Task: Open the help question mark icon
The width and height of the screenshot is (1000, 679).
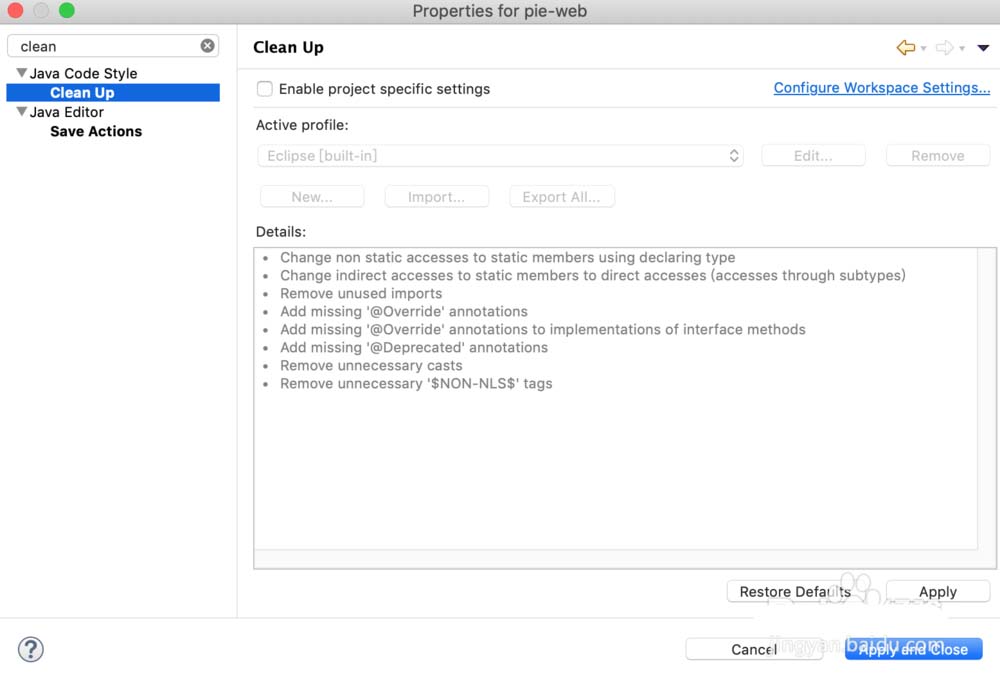Action: 31,650
